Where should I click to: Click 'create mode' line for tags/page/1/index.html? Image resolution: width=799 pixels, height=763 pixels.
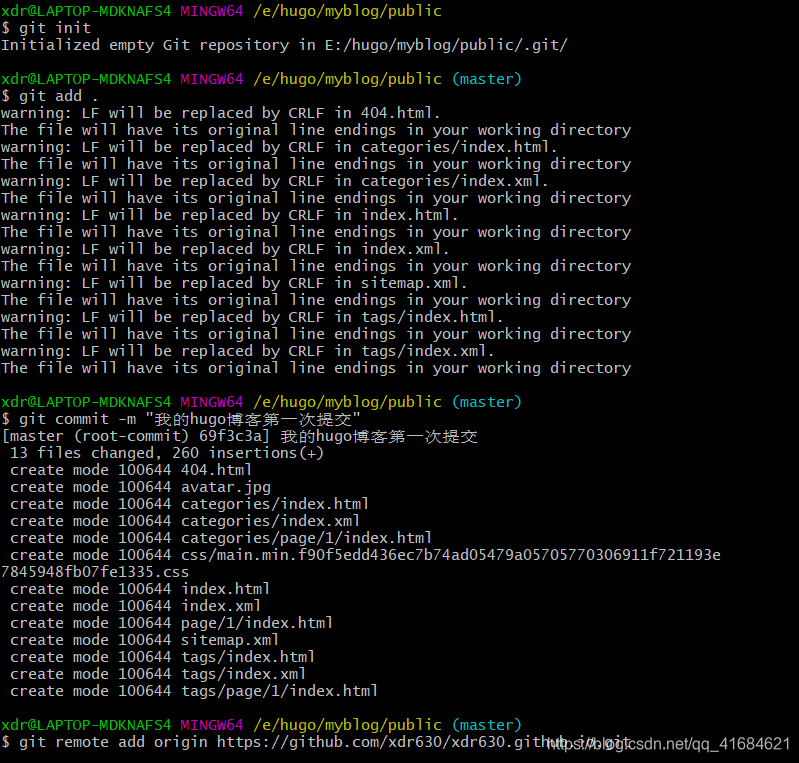coord(194,691)
